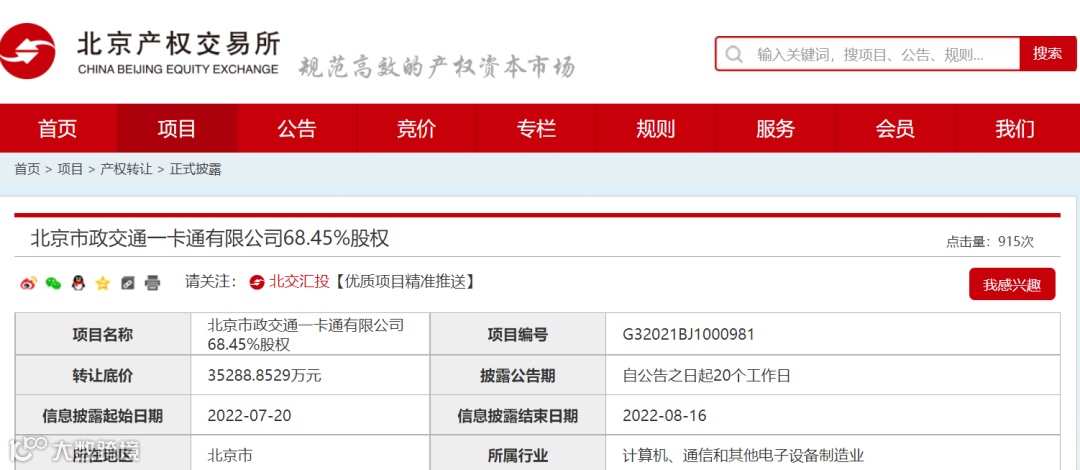Click the magnifier icon in search box
1080x470 pixels.
click(734, 54)
